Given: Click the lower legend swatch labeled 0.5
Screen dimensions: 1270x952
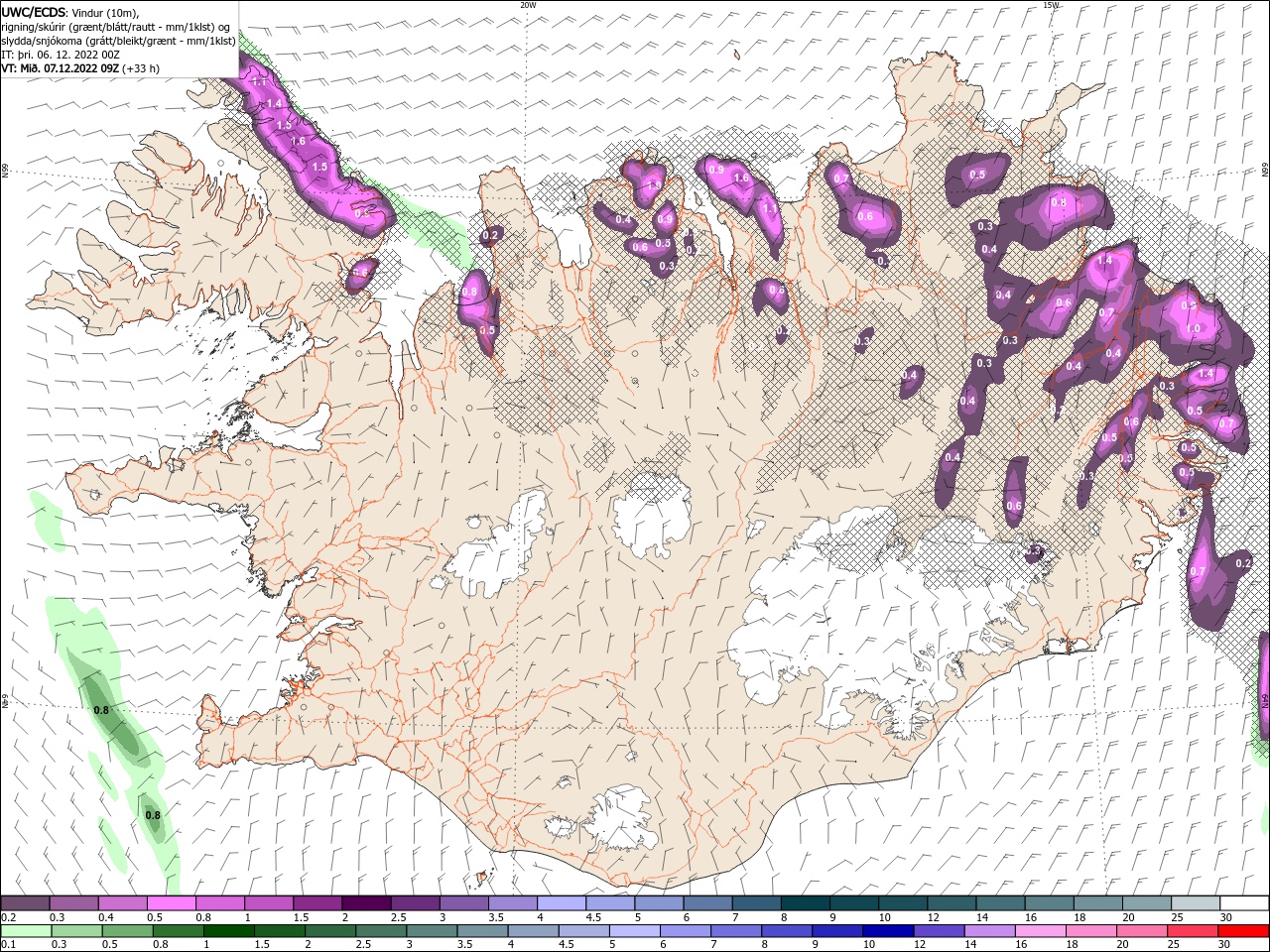Looking at the screenshot, I should click(x=127, y=930).
